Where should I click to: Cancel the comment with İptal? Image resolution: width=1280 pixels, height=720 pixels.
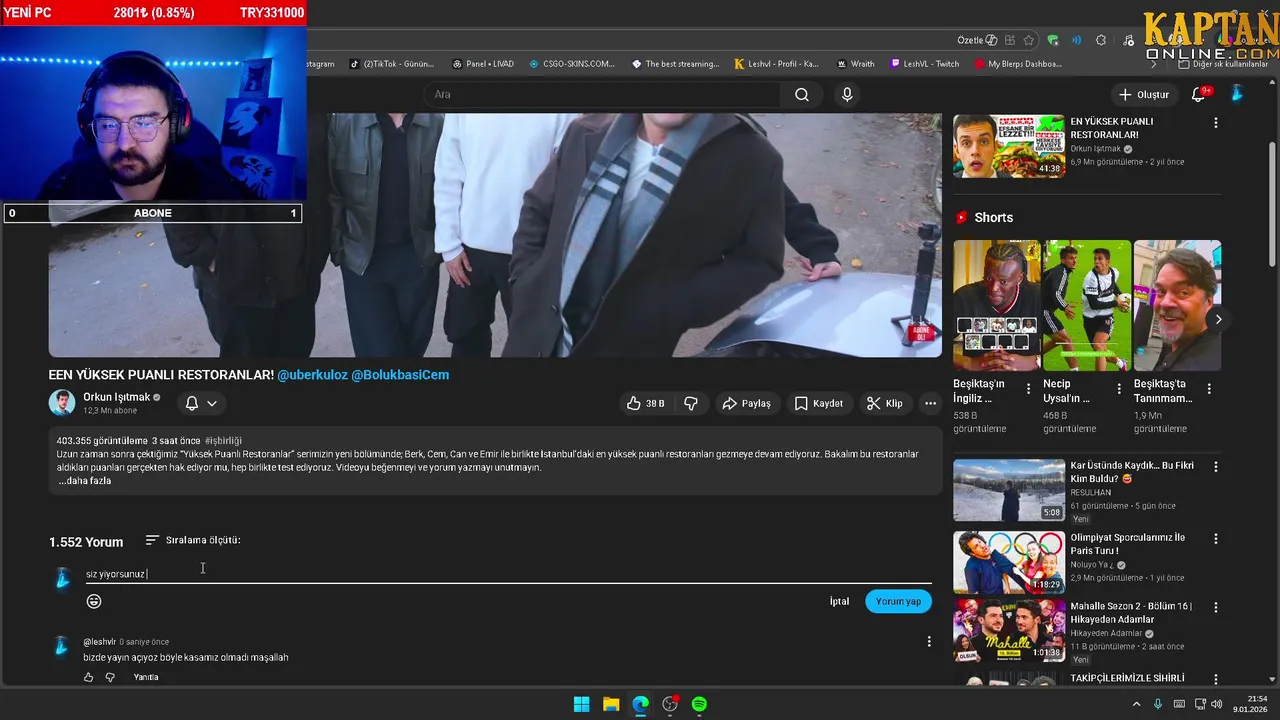(x=839, y=601)
